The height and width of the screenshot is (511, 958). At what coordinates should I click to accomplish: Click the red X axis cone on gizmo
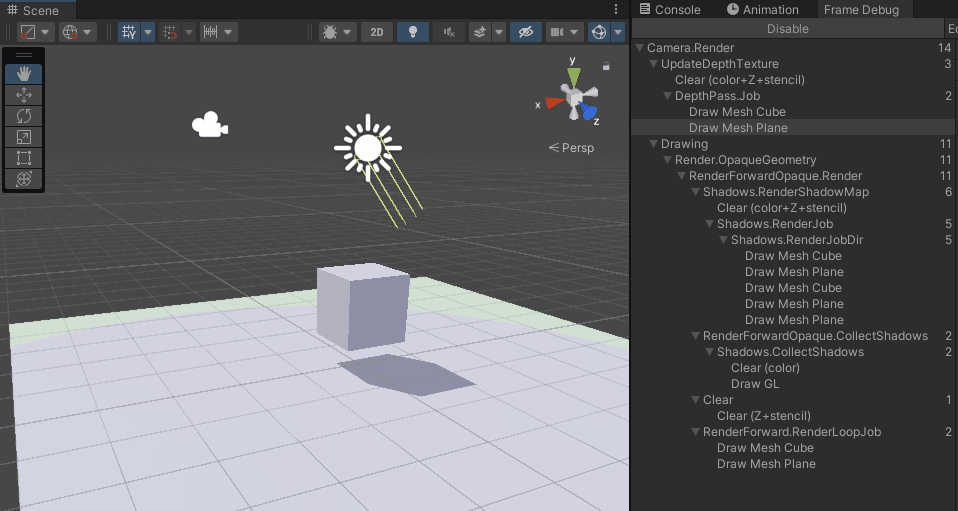click(554, 103)
